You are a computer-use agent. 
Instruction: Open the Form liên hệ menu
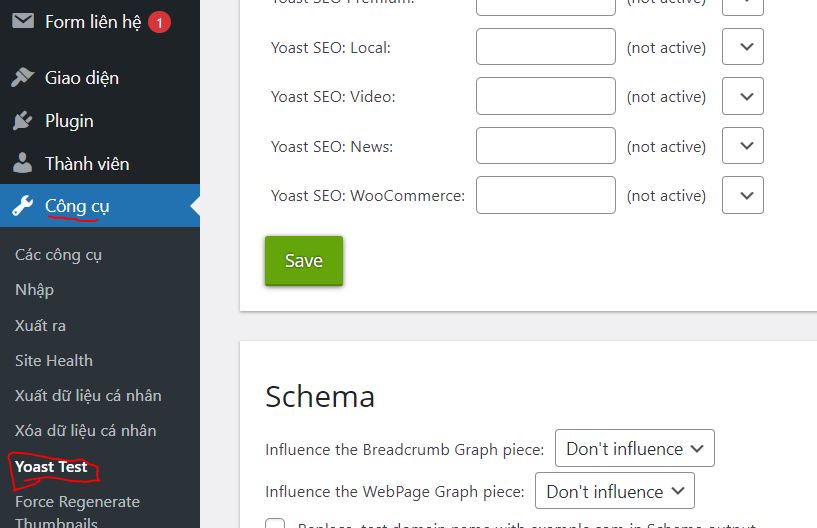(x=93, y=22)
